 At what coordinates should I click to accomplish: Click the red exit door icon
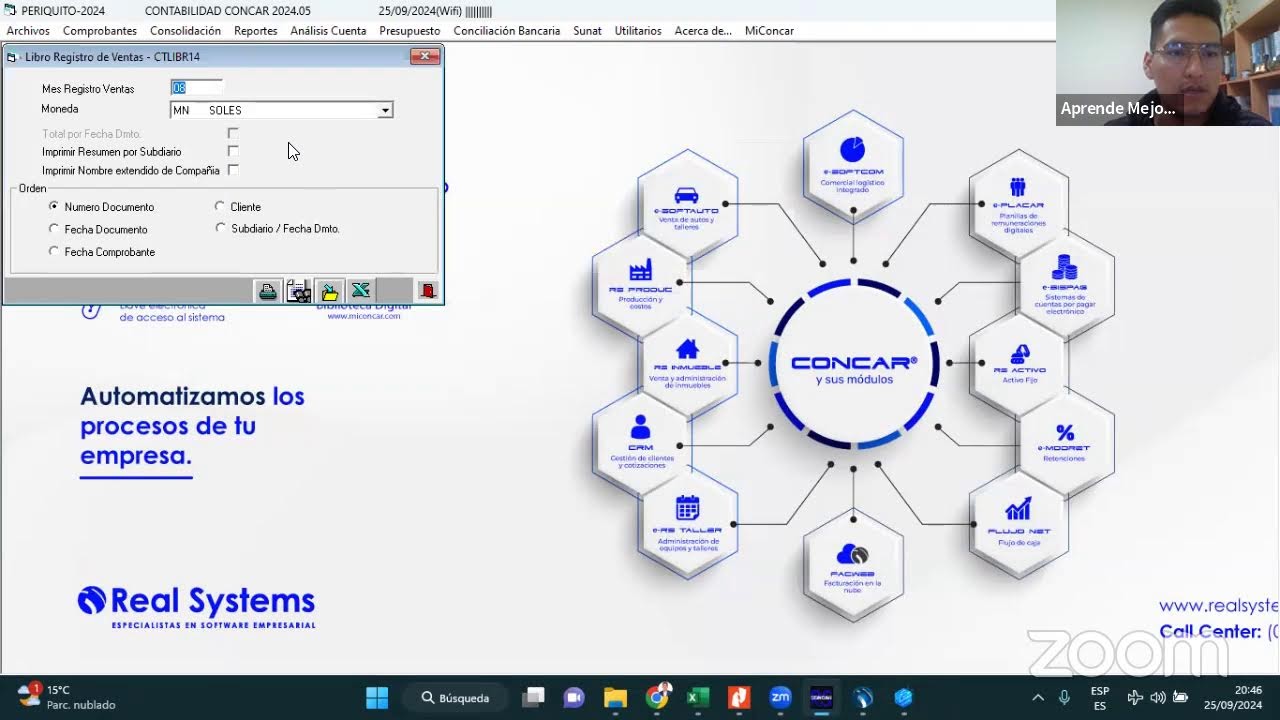pos(428,291)
